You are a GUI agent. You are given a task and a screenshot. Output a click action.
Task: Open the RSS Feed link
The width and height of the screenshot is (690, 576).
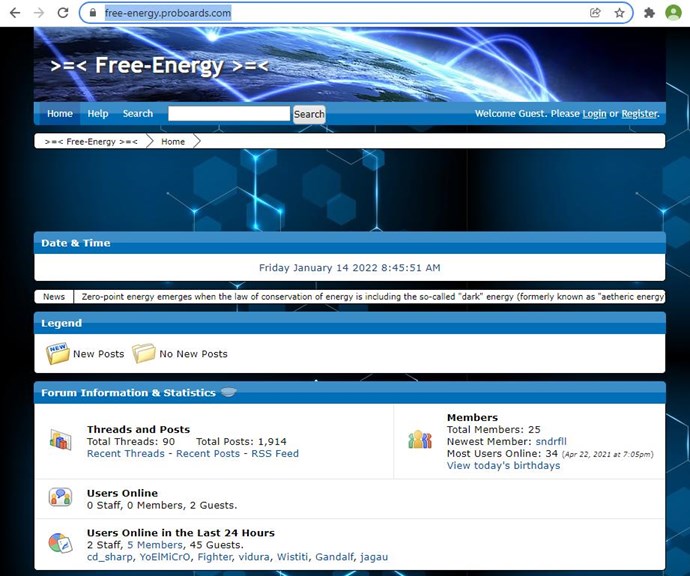(275, 453)
